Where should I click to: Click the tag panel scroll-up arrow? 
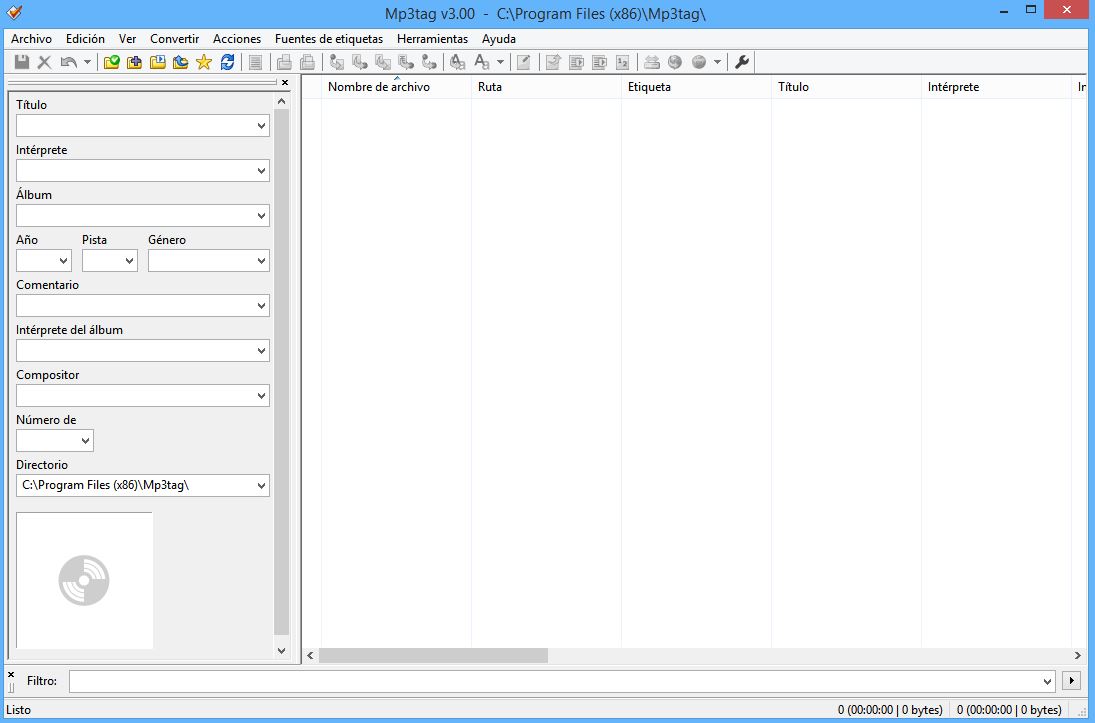(x=281, y=101)
